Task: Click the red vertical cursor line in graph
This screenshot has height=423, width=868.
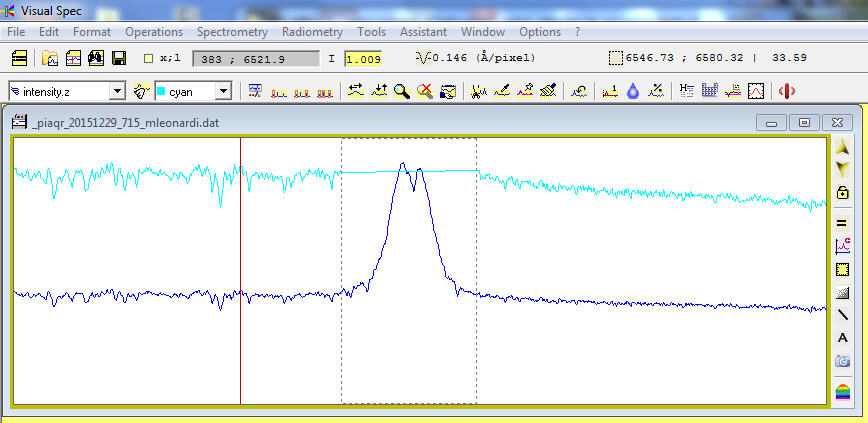Action: coord(240,271)
